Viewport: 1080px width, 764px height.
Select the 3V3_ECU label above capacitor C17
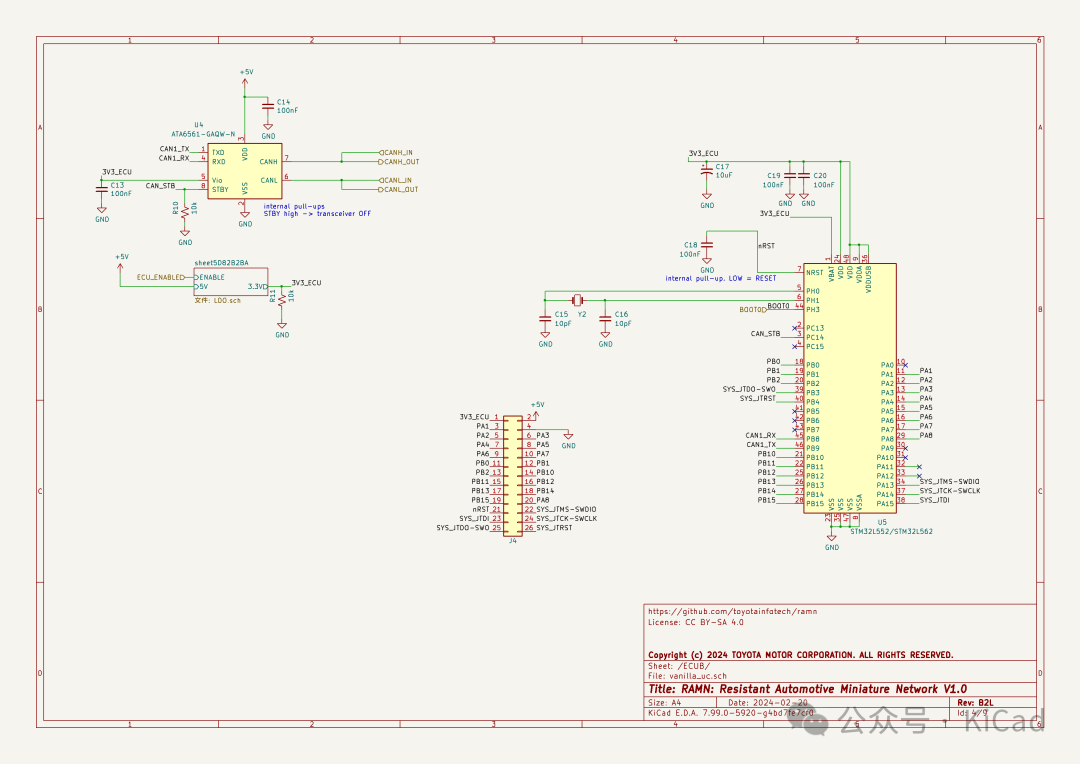pyautogui.click(x=704, y=154)
